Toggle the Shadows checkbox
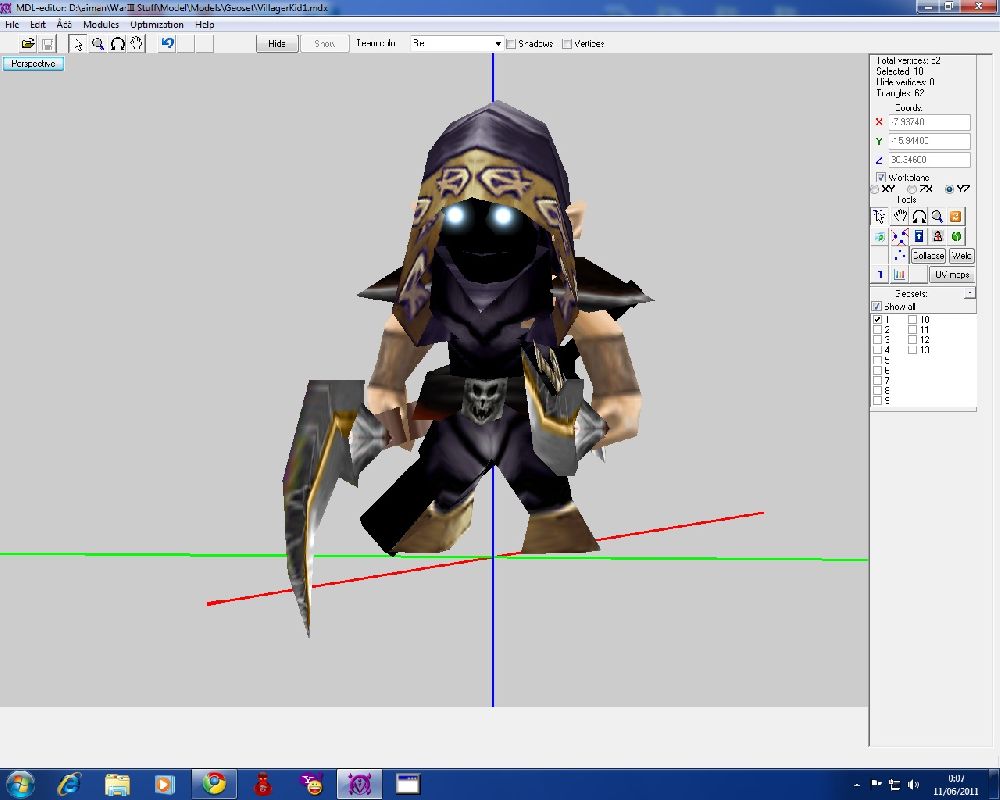The width and height of the screenshot is (1000, 800). pyautogui.click(x=511, y=44)
